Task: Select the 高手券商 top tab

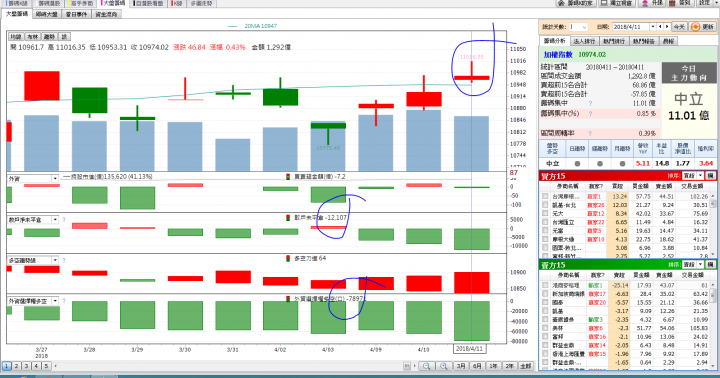Action: (x=81, y=3)
